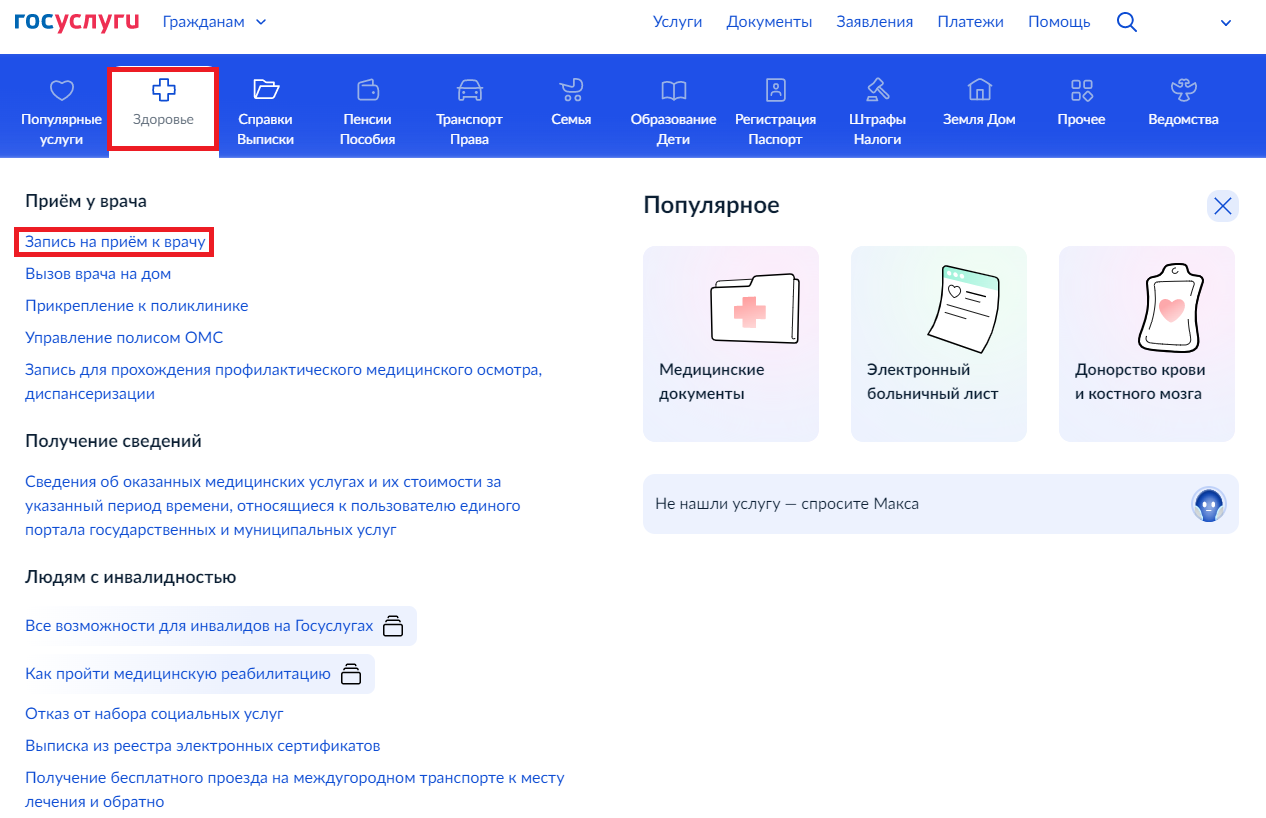
Task: Open the Транспорт Права car icon category
Action: [x=469, y=110]
